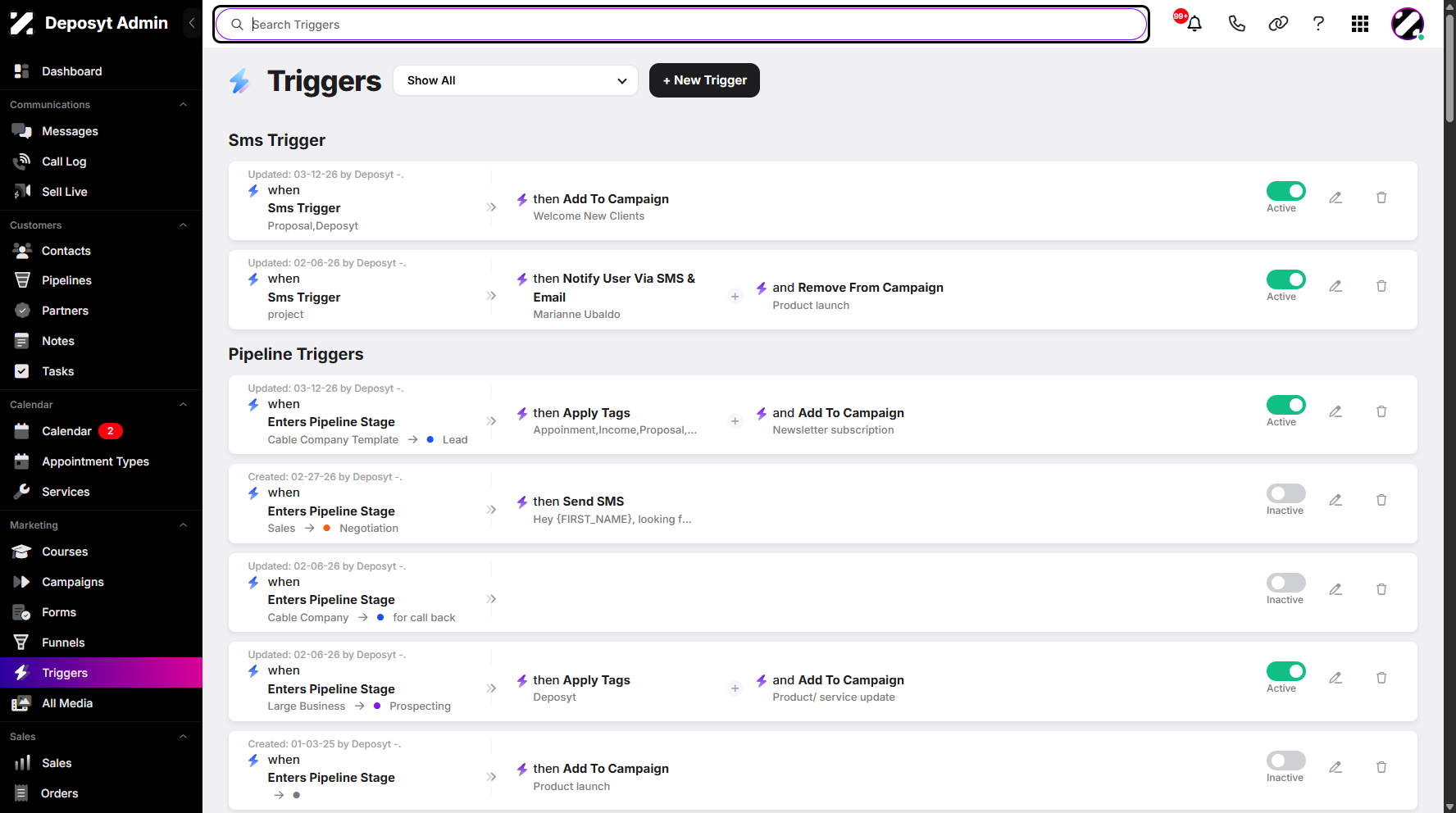The height and width of the screenshot is (813, 1456).
Task: Open the apps grid menu
Action: (x=1360, y=24)
